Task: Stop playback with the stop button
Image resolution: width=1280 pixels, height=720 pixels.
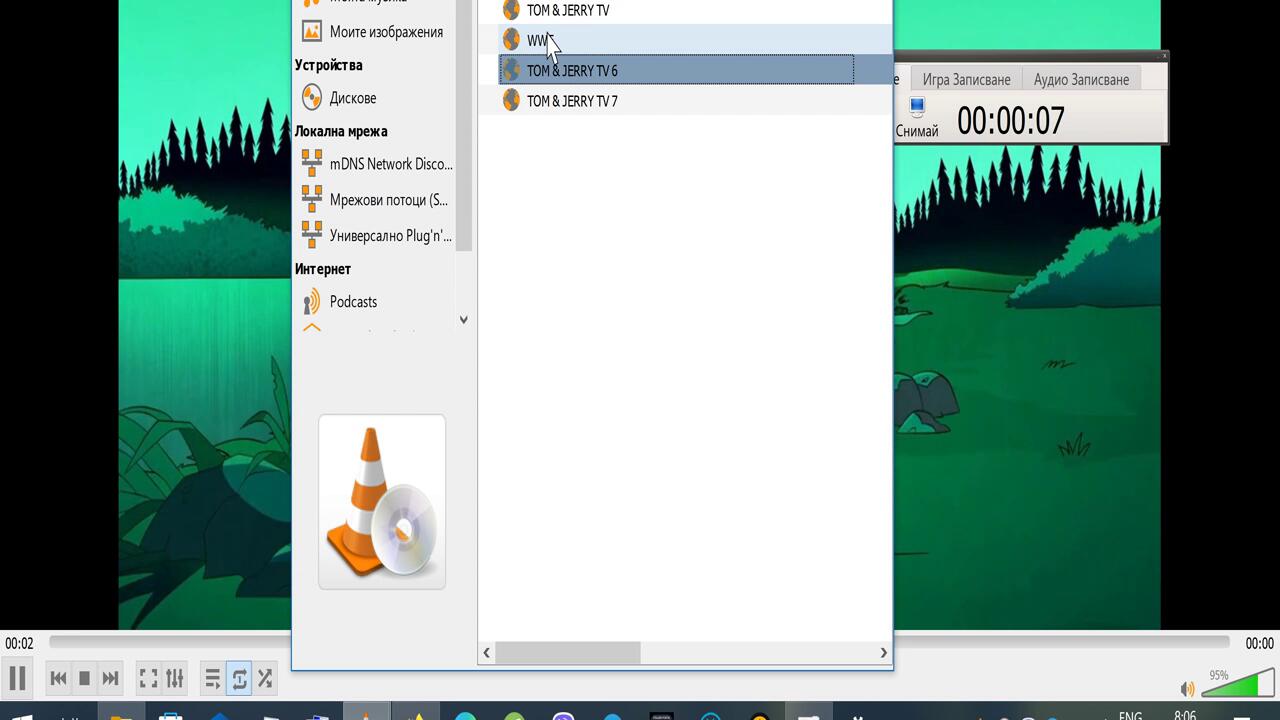Action: click(x=84, y=679)
